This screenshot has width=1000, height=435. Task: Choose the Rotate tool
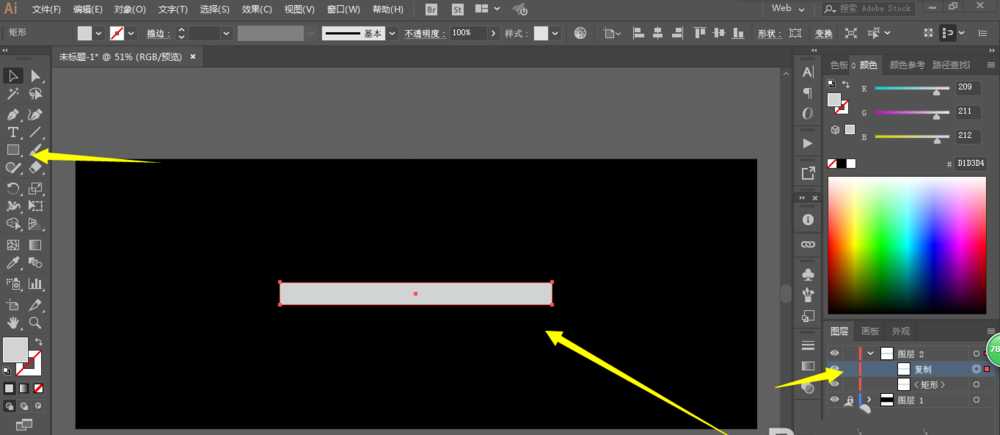[x=13, y=188]
